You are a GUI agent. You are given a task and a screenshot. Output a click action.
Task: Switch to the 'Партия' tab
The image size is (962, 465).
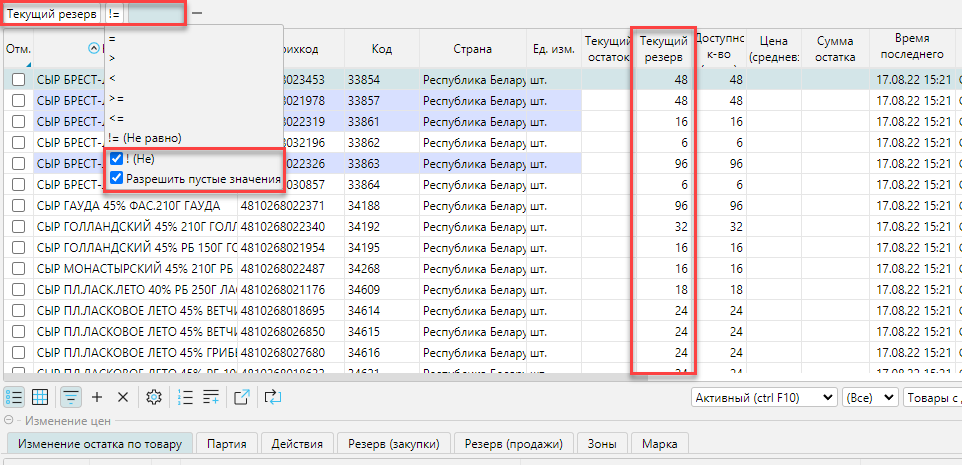coord(226,443)
